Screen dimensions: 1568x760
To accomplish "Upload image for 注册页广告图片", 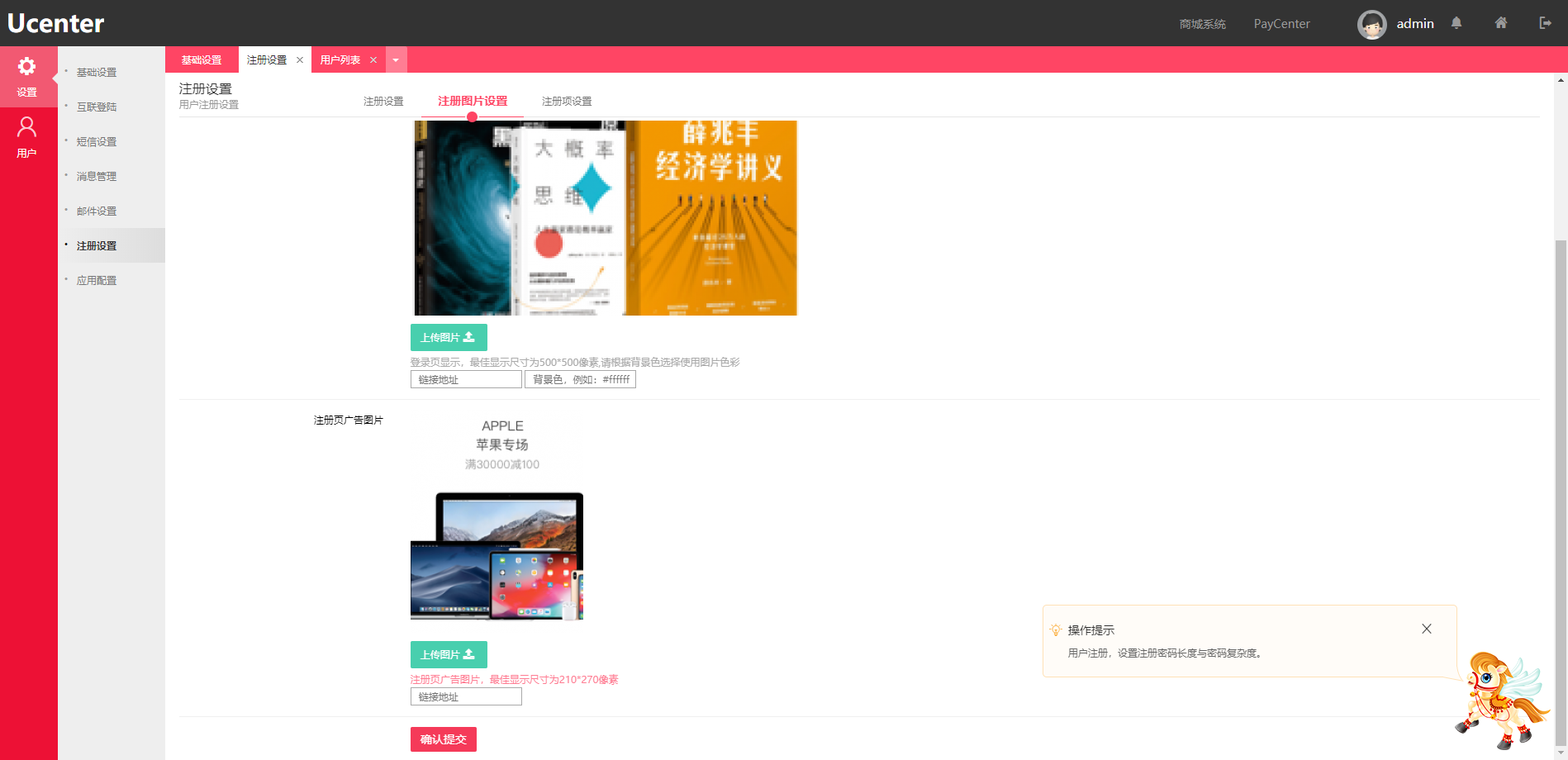I will 449,654.
